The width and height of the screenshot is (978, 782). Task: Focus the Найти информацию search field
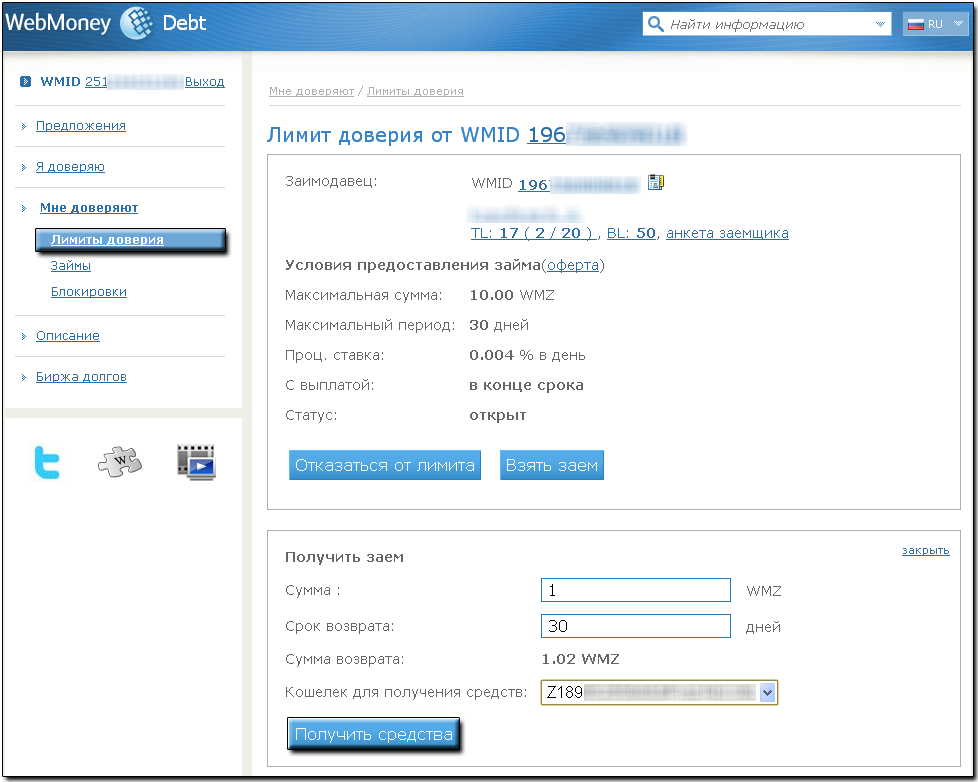(x=767, y=24)
